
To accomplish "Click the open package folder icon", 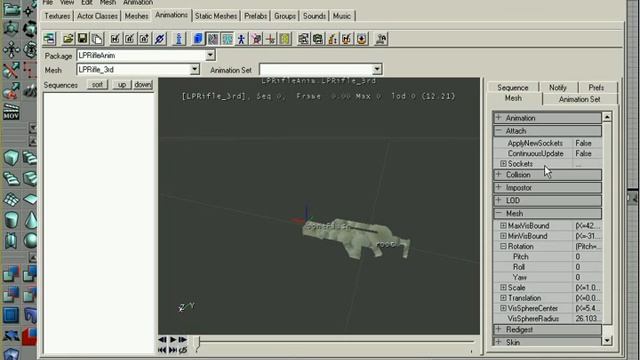I will (x=68, y=39).
